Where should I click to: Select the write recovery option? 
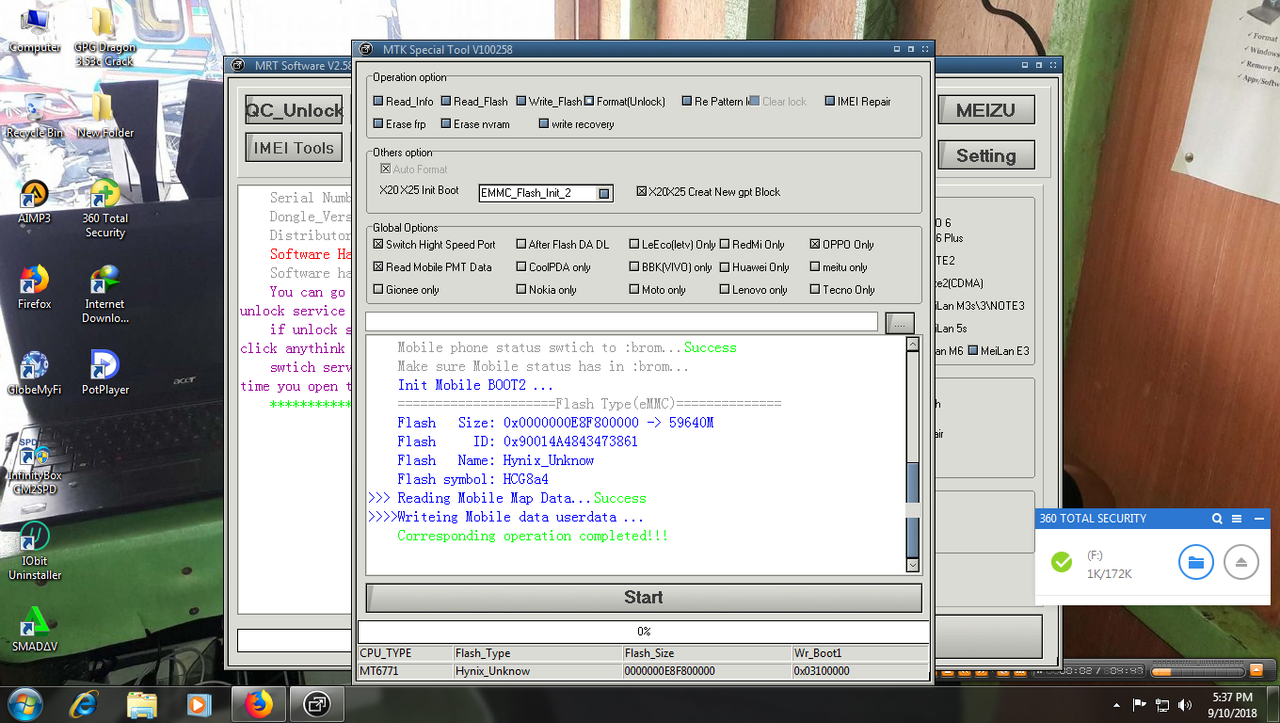[576, 125]
